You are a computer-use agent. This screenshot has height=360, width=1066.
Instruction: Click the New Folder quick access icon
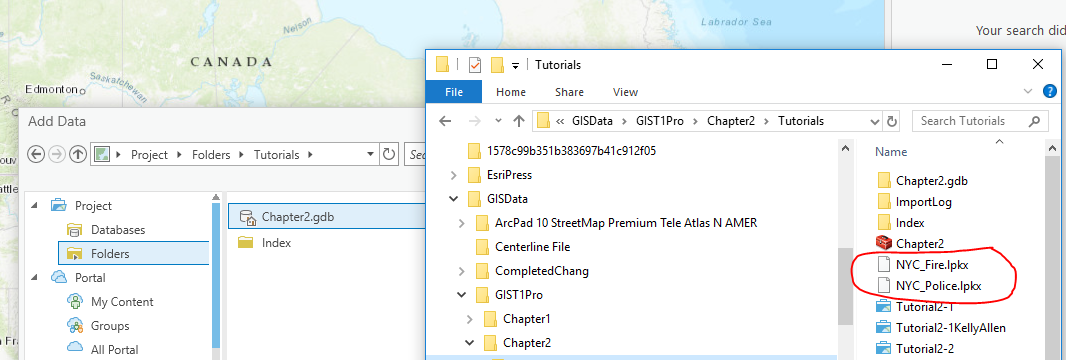pyautogui.click(x=497, y=65)
